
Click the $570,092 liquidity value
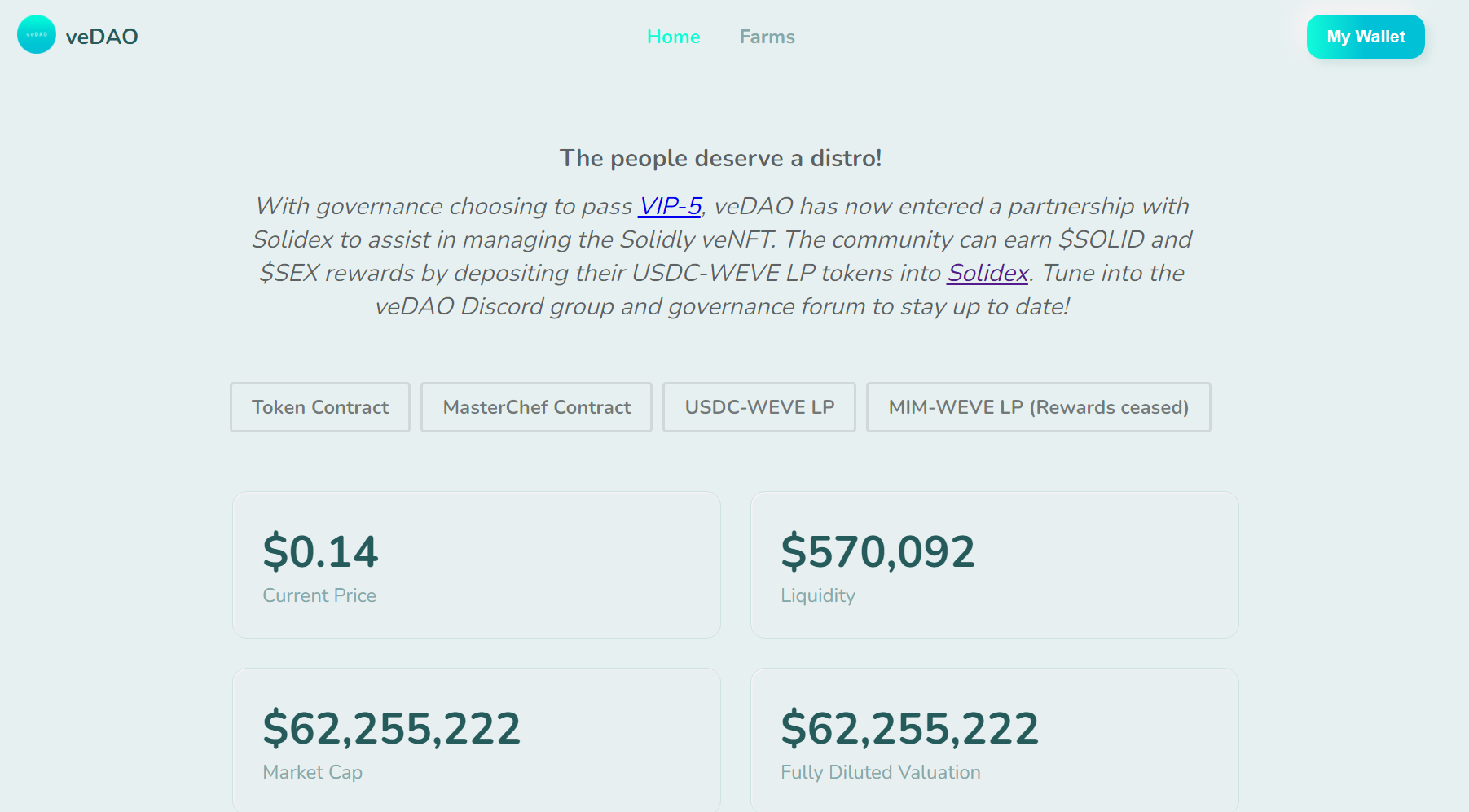pyautogui.click(x=877, y=551)
